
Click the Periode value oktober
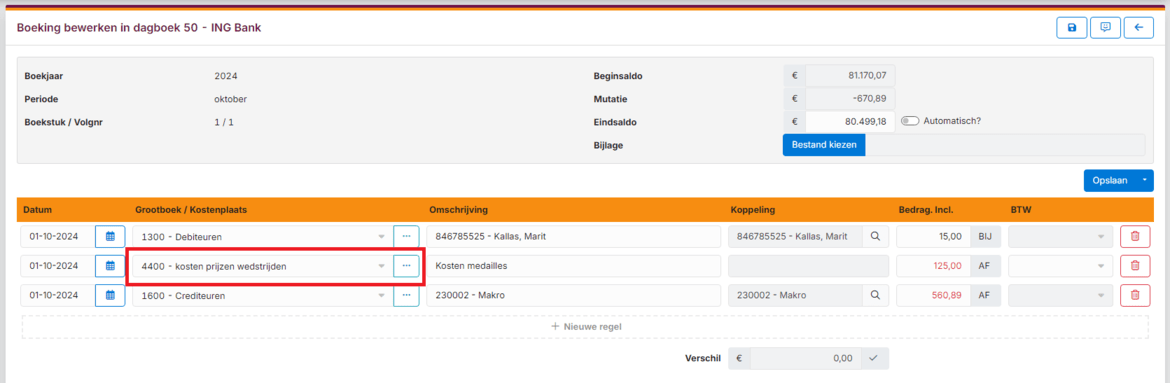[x=231, y=99]
